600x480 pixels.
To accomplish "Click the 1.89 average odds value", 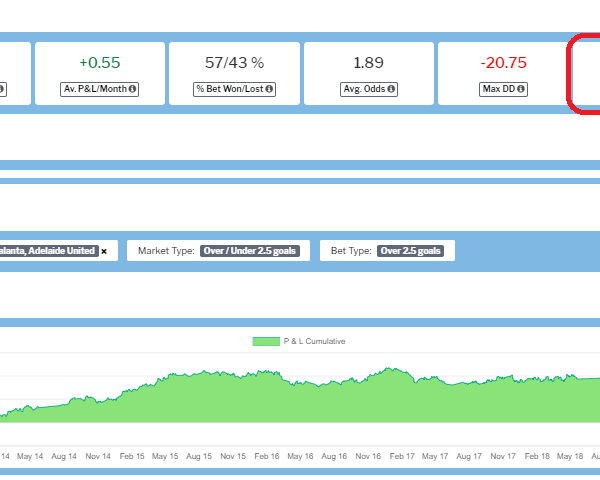I will (x=368, y=63).
